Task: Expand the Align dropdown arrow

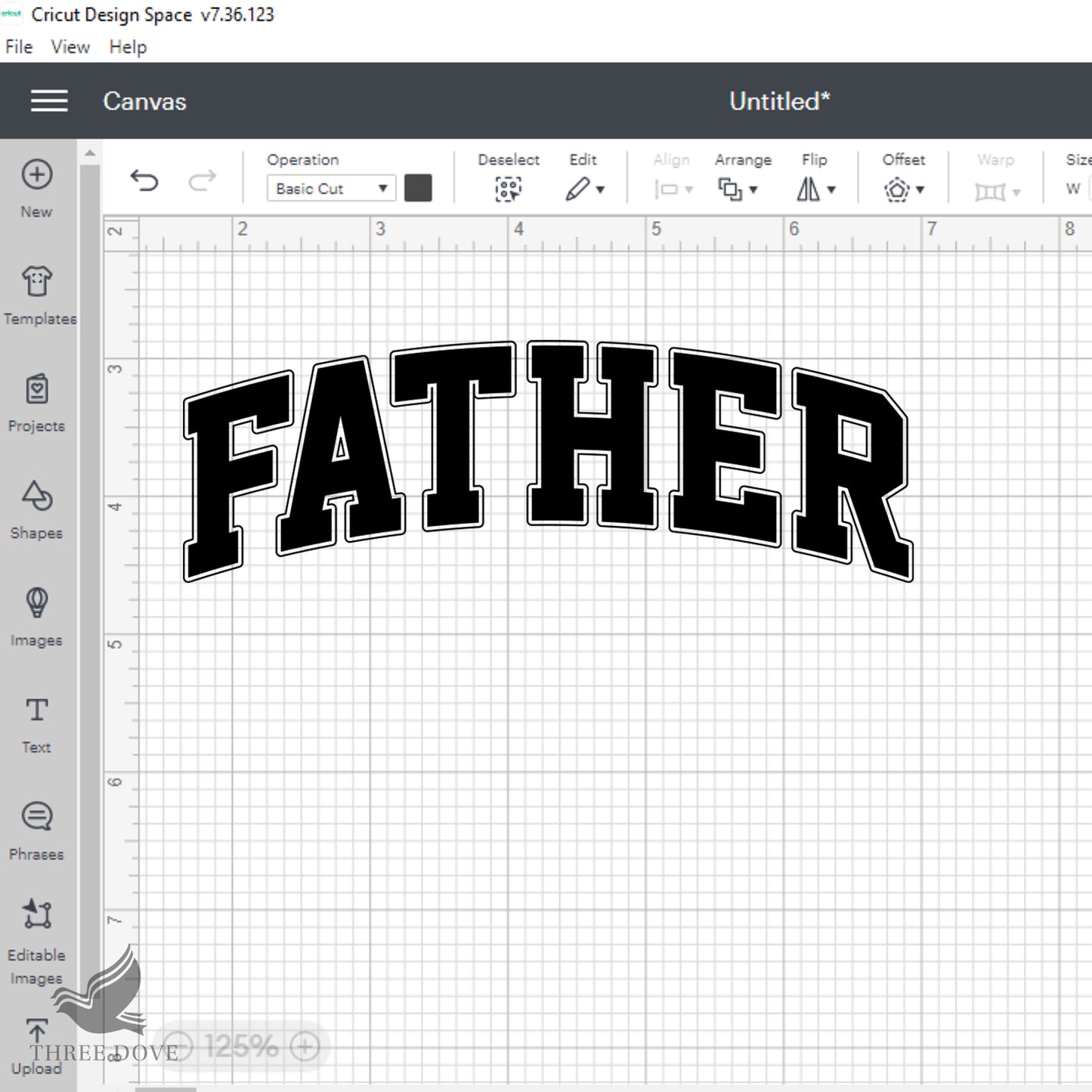Action: 689,190
